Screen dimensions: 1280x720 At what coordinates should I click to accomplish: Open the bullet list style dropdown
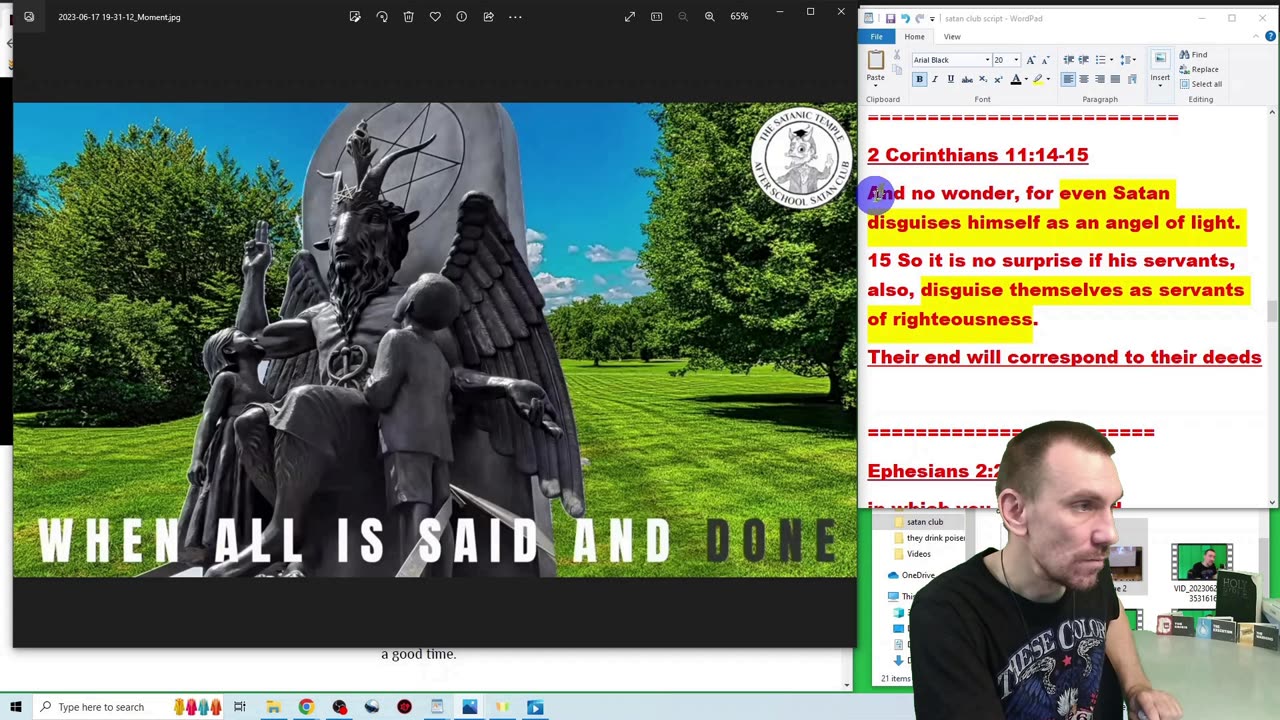[x=1111, y=60]
